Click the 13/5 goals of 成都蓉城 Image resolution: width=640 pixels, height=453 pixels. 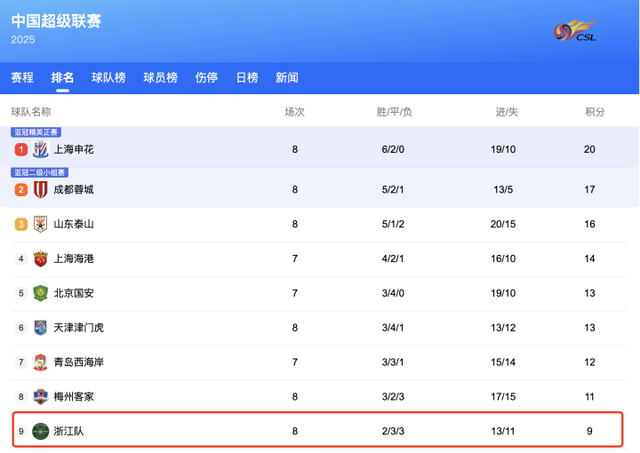(x=503, y=190)
